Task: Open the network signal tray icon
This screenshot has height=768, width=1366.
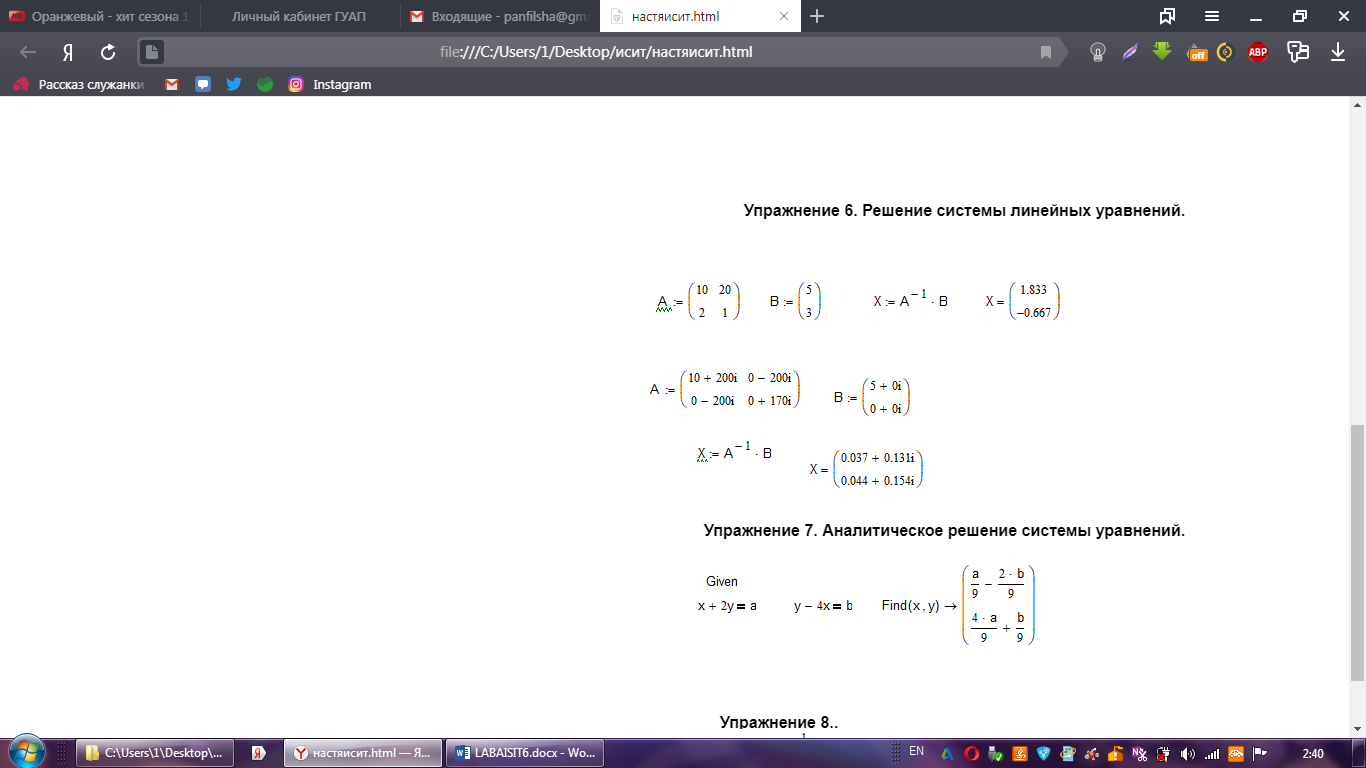Action: [x=1212, y=754]
